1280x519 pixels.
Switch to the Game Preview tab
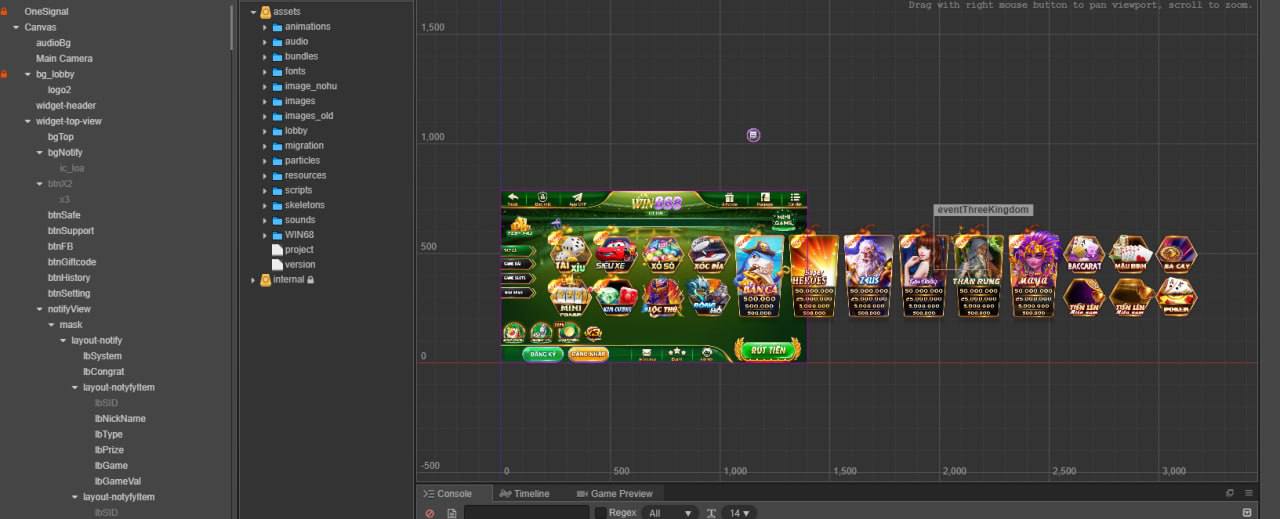coord(614,493)
